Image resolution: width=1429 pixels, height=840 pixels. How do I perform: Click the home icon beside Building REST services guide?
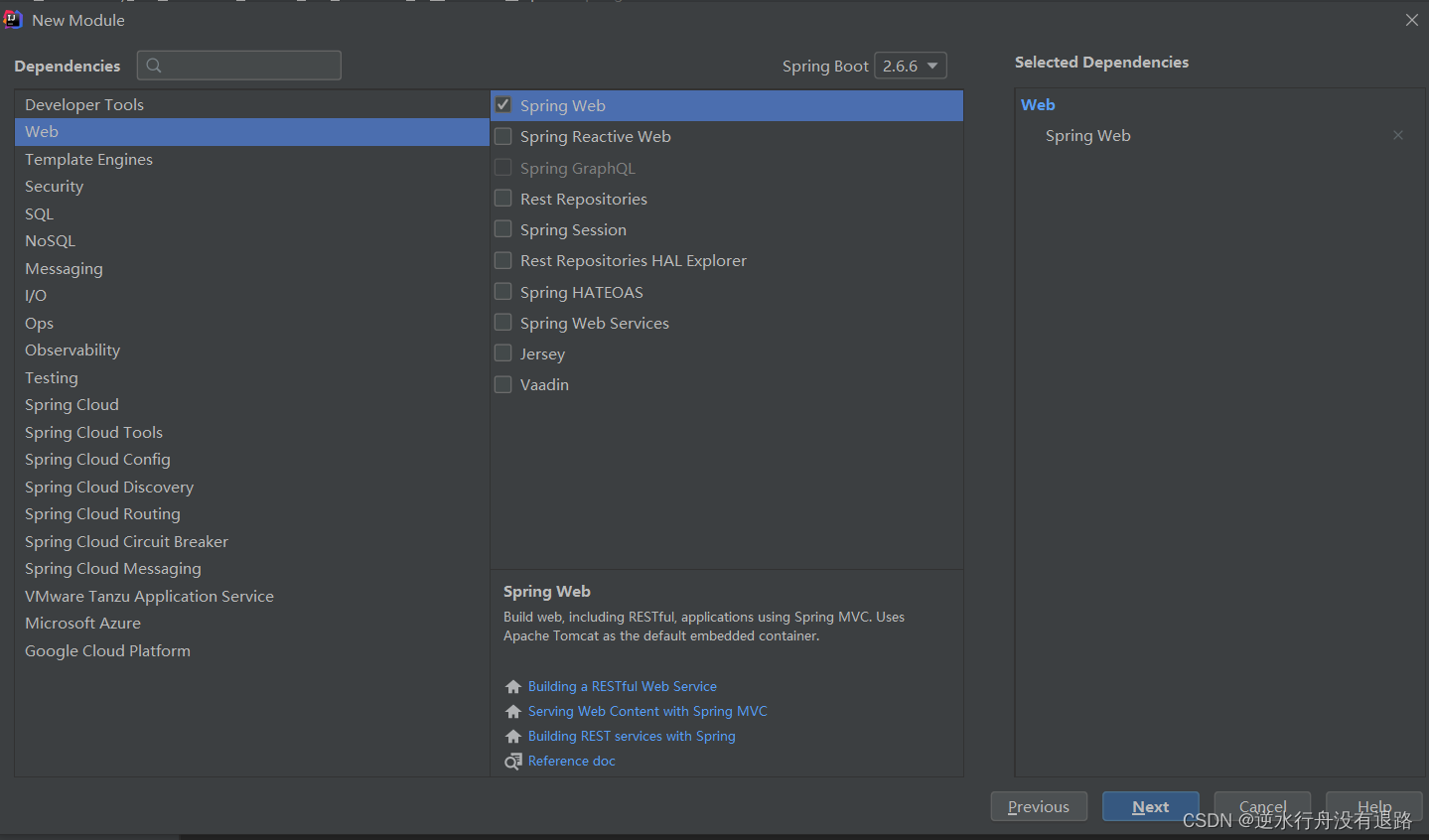click(513, 737)
